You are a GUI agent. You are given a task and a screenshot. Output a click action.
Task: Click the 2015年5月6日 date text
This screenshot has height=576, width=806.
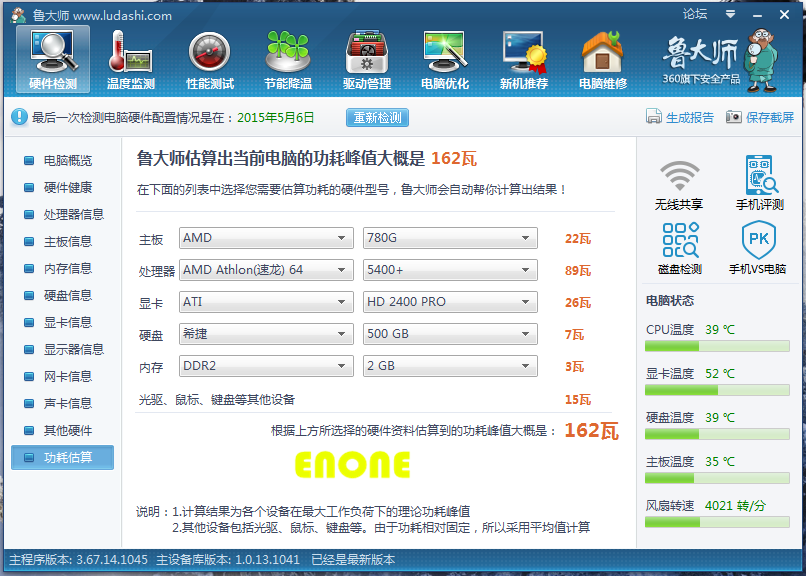click(276, 118)
